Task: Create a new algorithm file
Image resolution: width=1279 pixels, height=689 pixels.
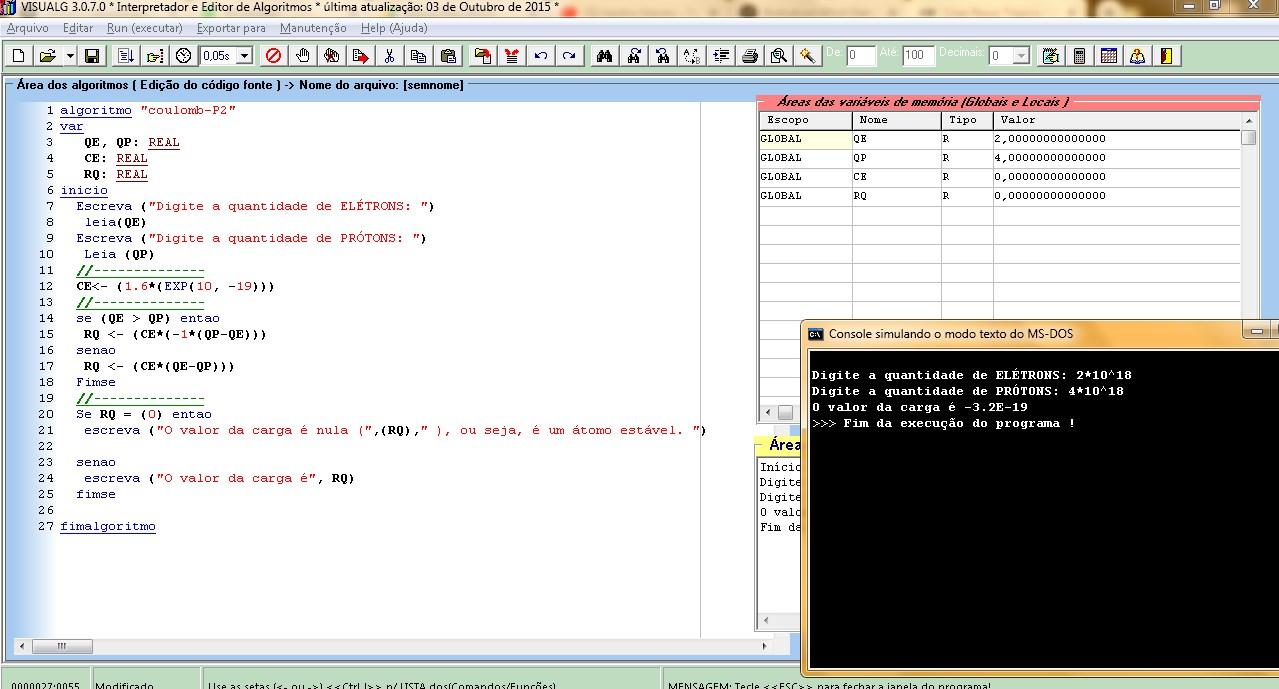Action: point(19,56)
